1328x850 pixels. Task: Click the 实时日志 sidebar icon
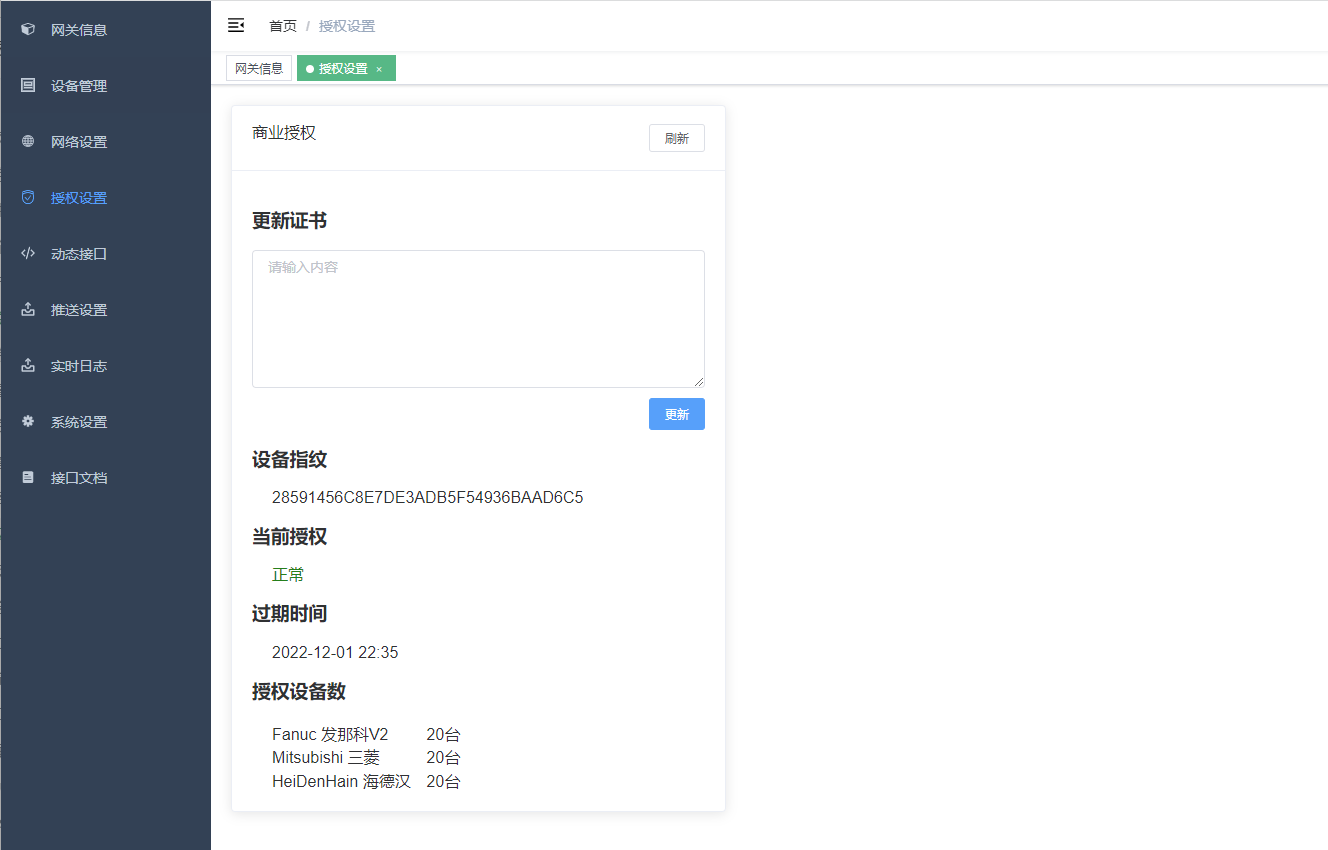[28, 366]
